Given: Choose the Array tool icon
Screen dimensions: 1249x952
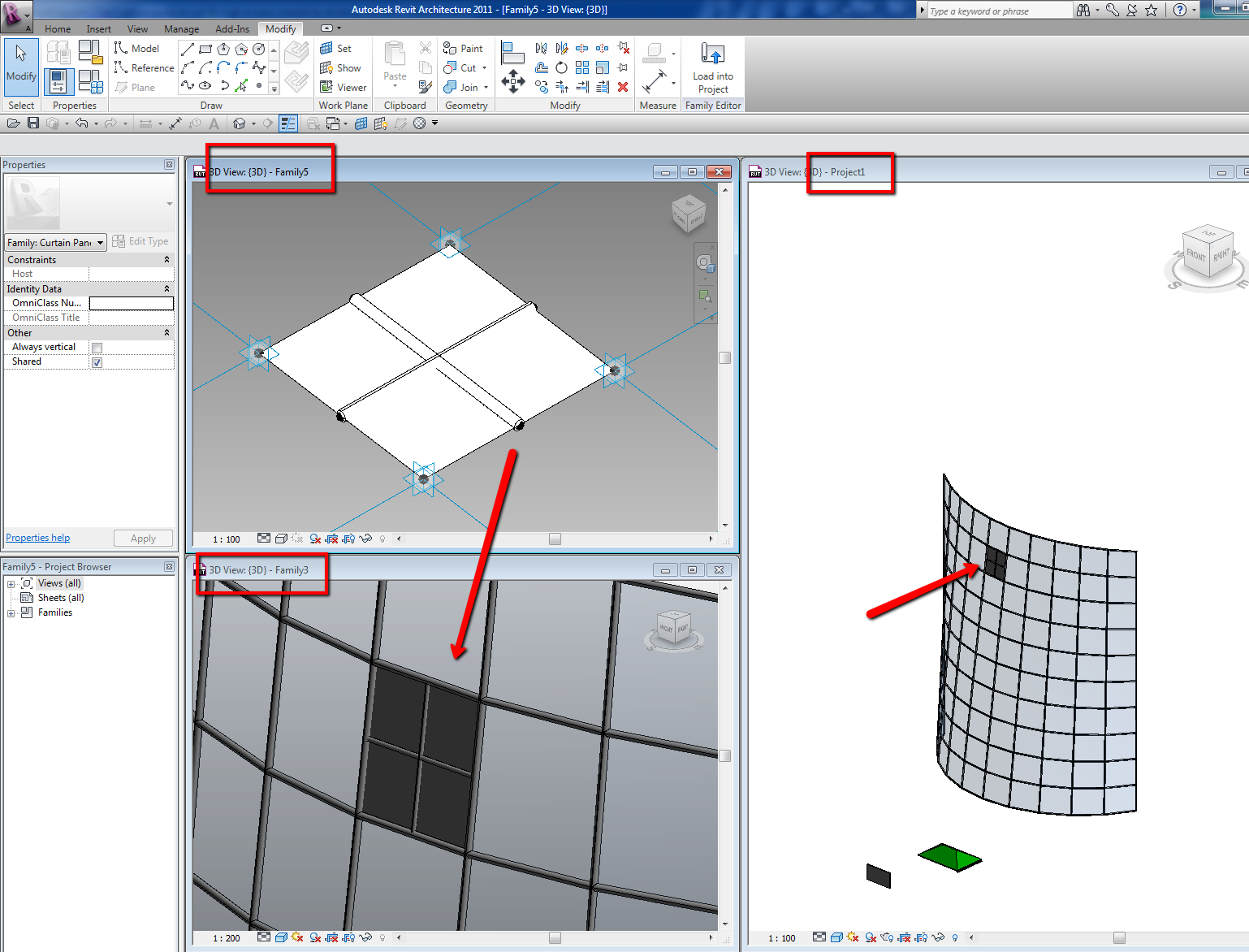Looking at the screenshot, I should pos(582,67).
